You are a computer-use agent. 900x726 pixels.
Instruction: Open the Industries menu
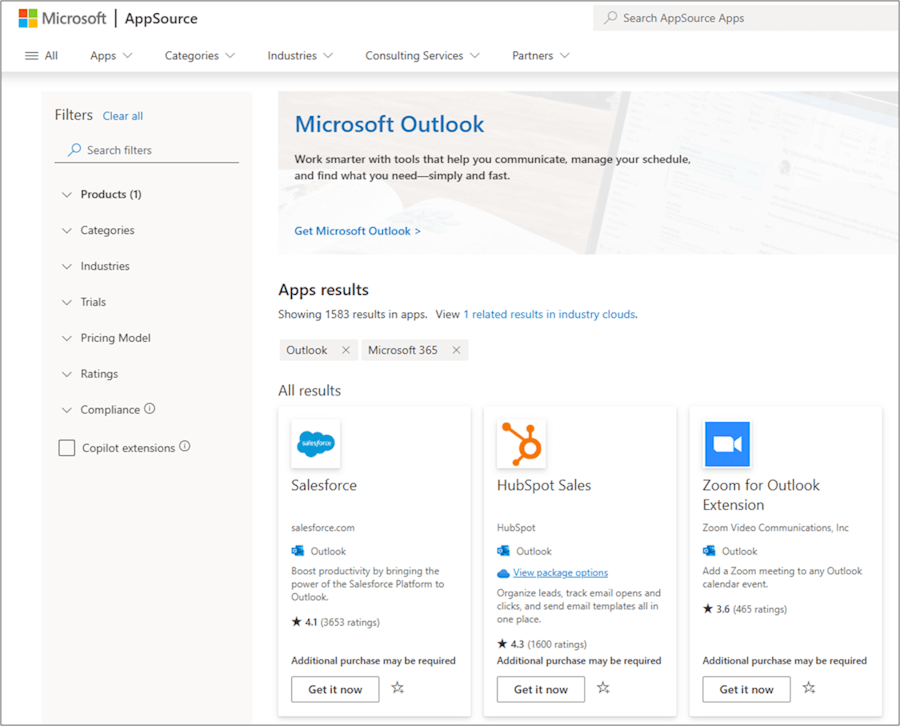(299, 55)
